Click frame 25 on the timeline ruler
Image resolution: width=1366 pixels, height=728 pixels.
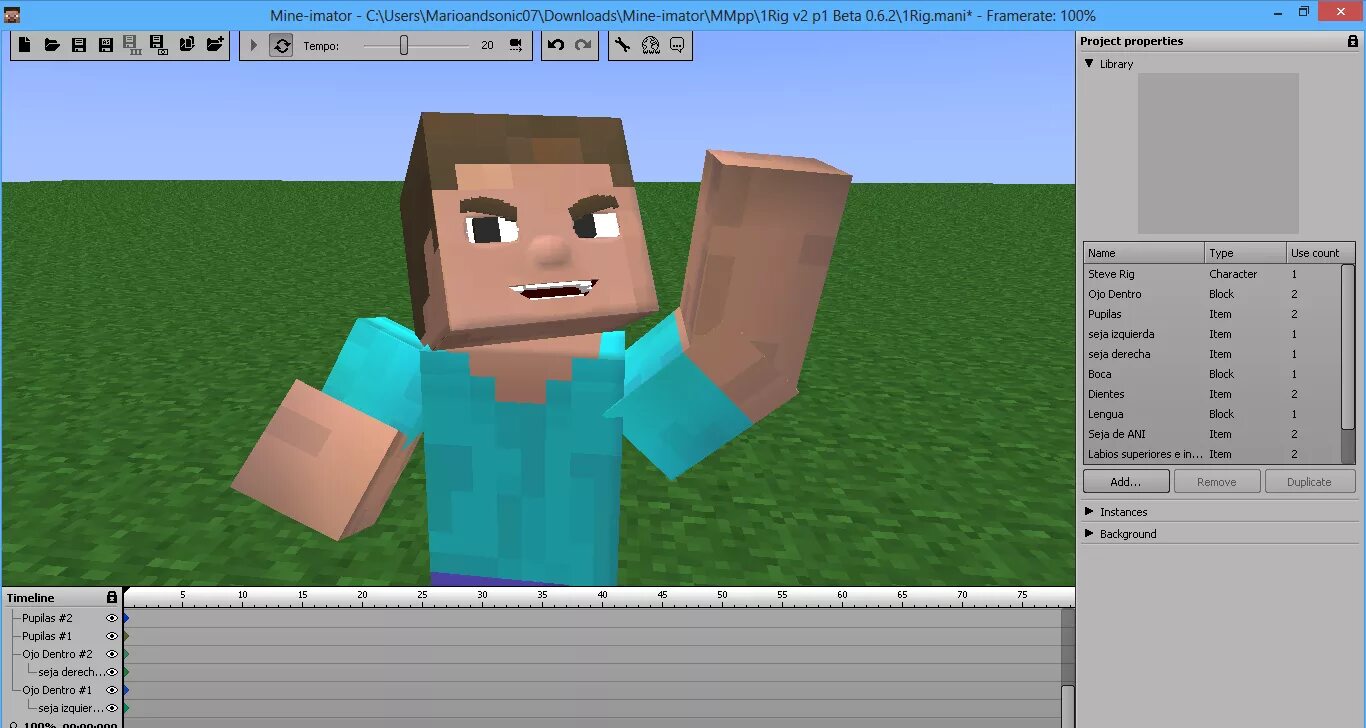coord(422,597)
